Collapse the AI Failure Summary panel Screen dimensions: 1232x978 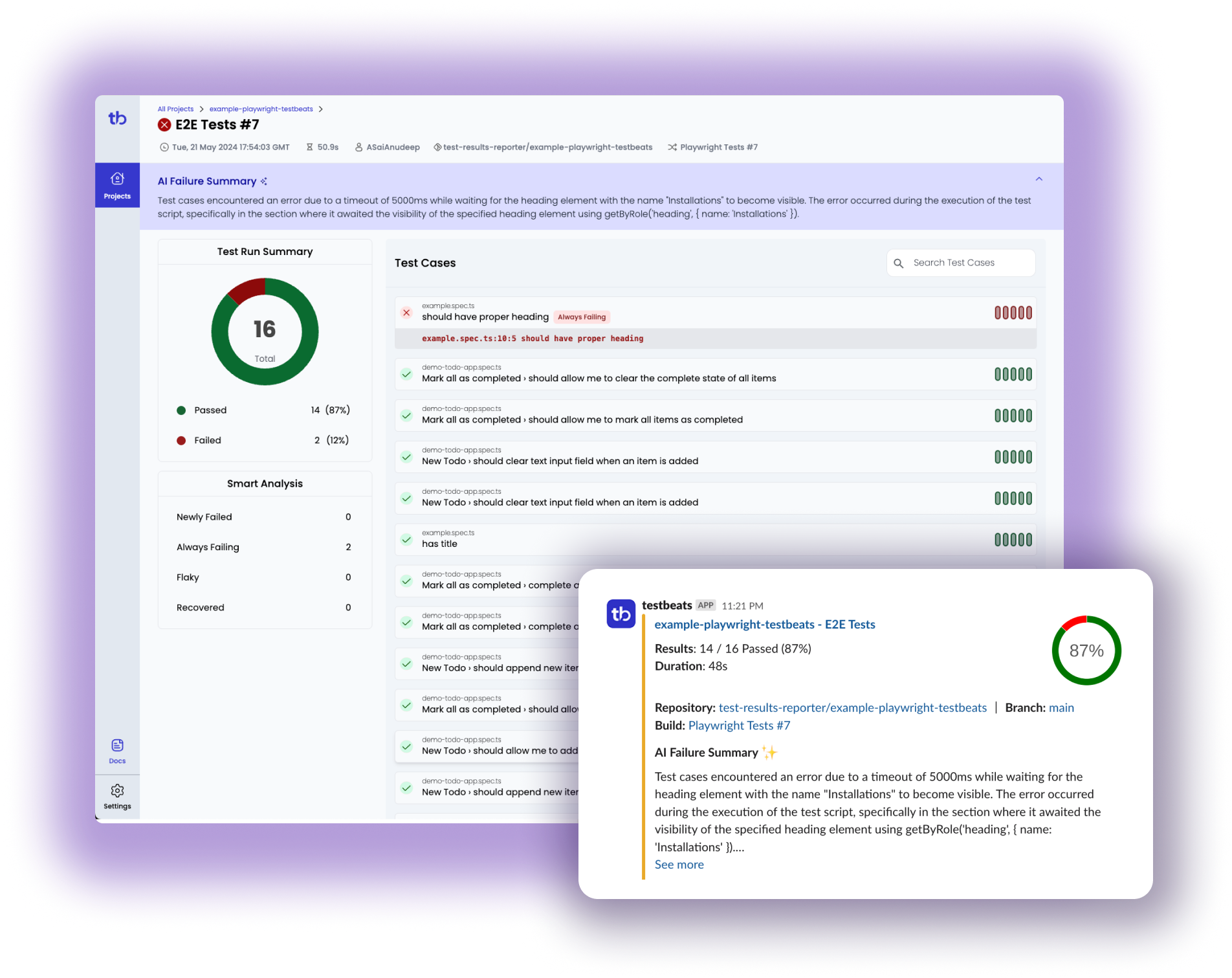[x=1039, y=179]
